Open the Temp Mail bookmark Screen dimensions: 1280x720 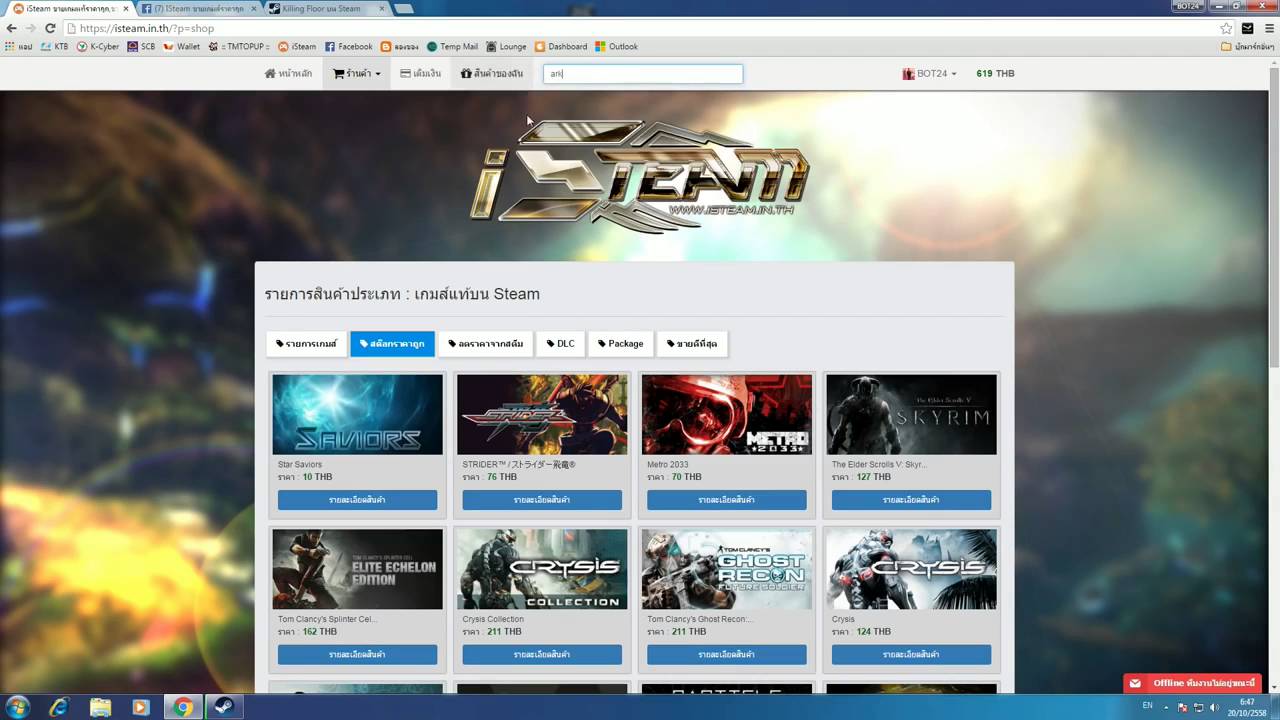452,46
